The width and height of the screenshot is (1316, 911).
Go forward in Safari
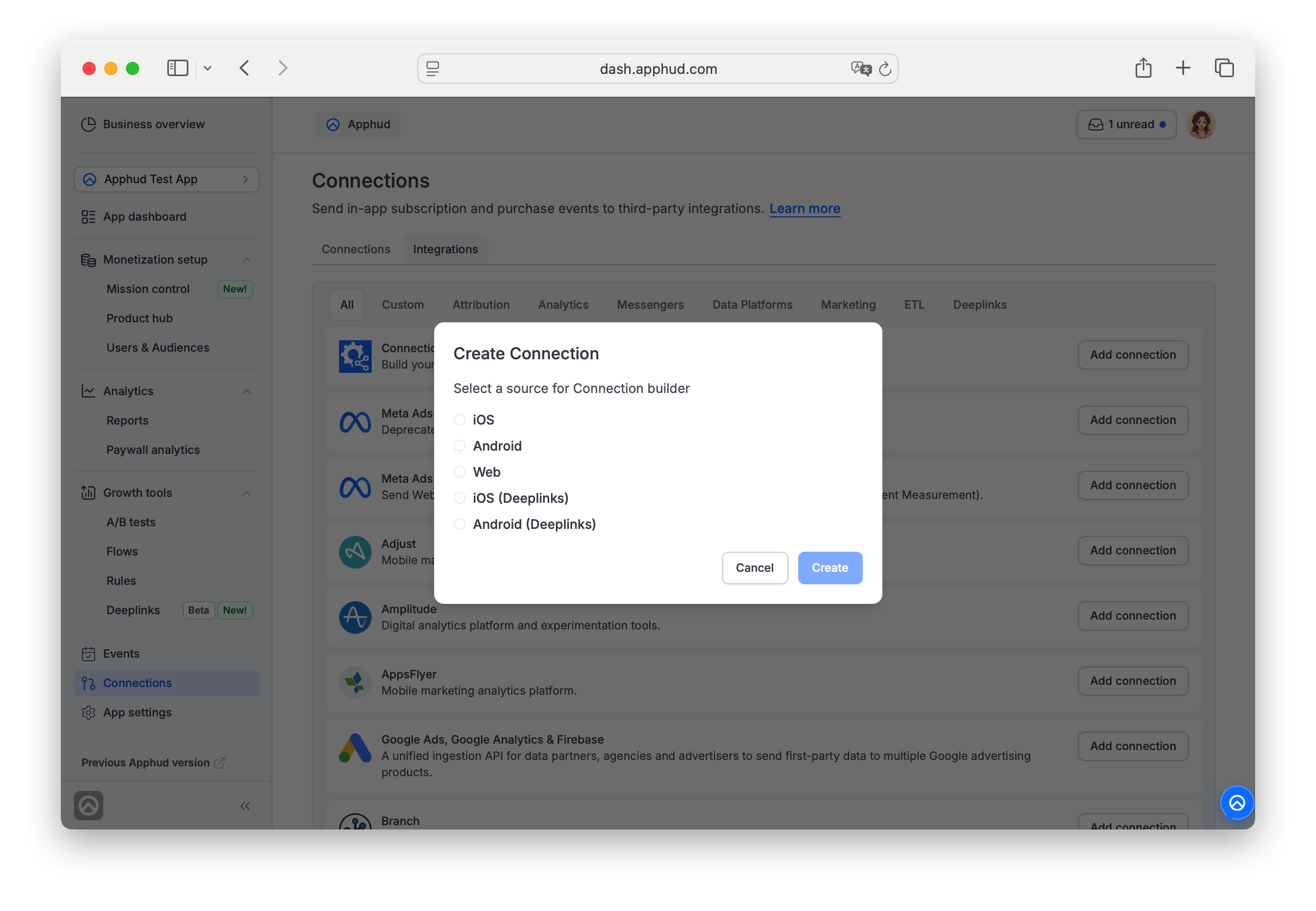283,68
